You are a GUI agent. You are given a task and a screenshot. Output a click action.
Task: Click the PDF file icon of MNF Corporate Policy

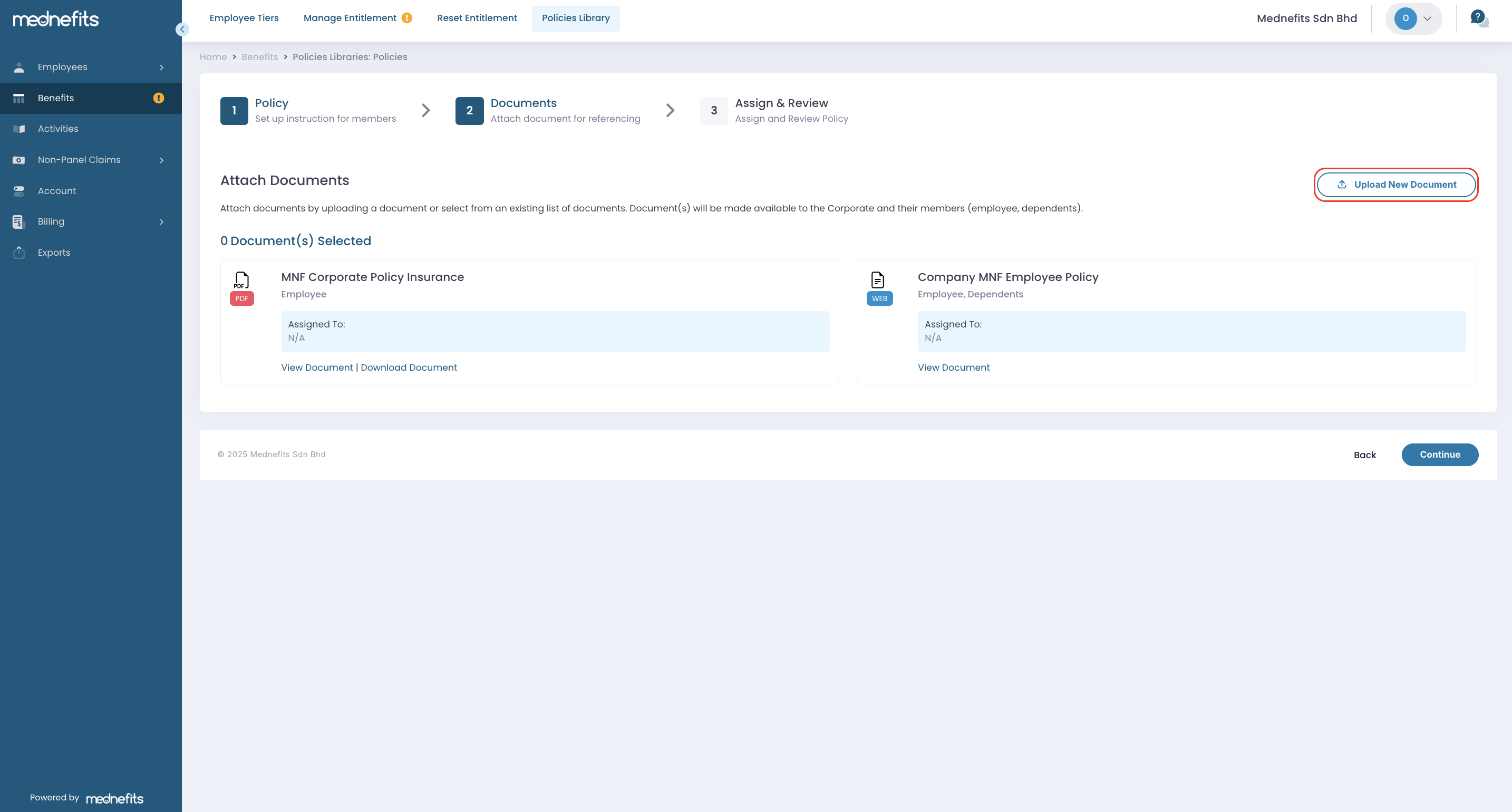point(241,280)
